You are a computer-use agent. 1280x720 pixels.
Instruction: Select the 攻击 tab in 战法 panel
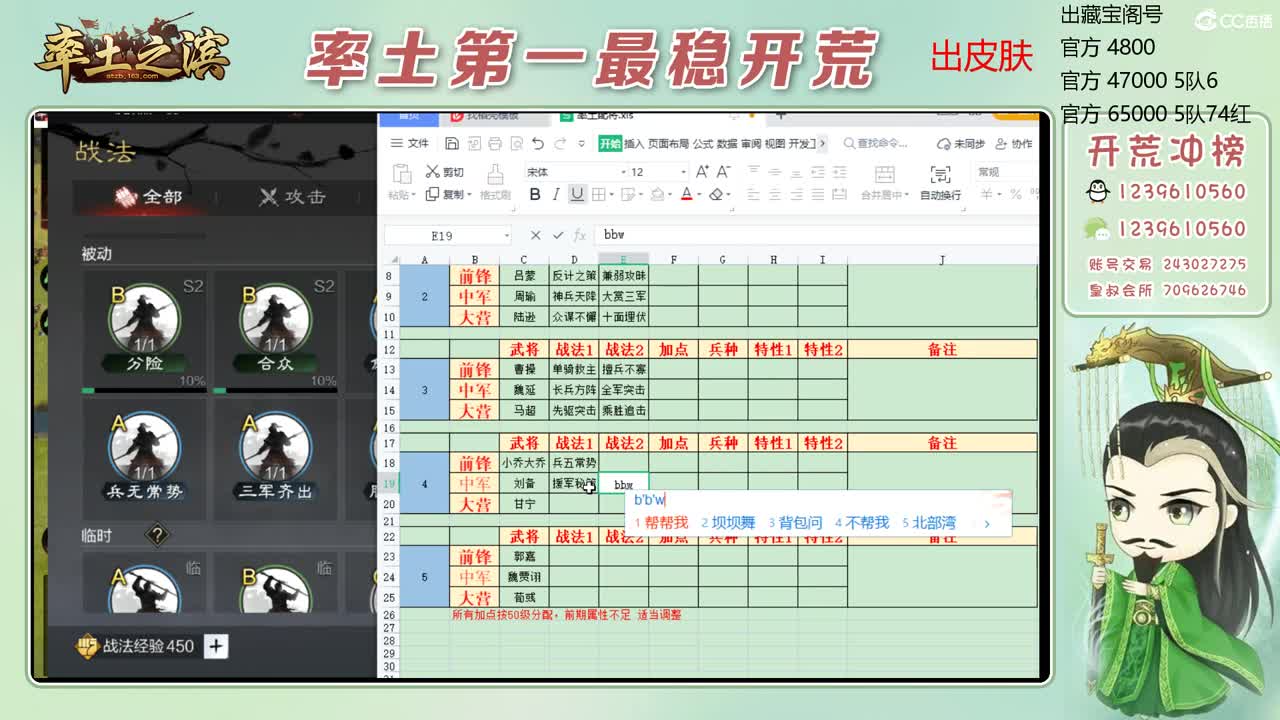(x=292, y=197)
